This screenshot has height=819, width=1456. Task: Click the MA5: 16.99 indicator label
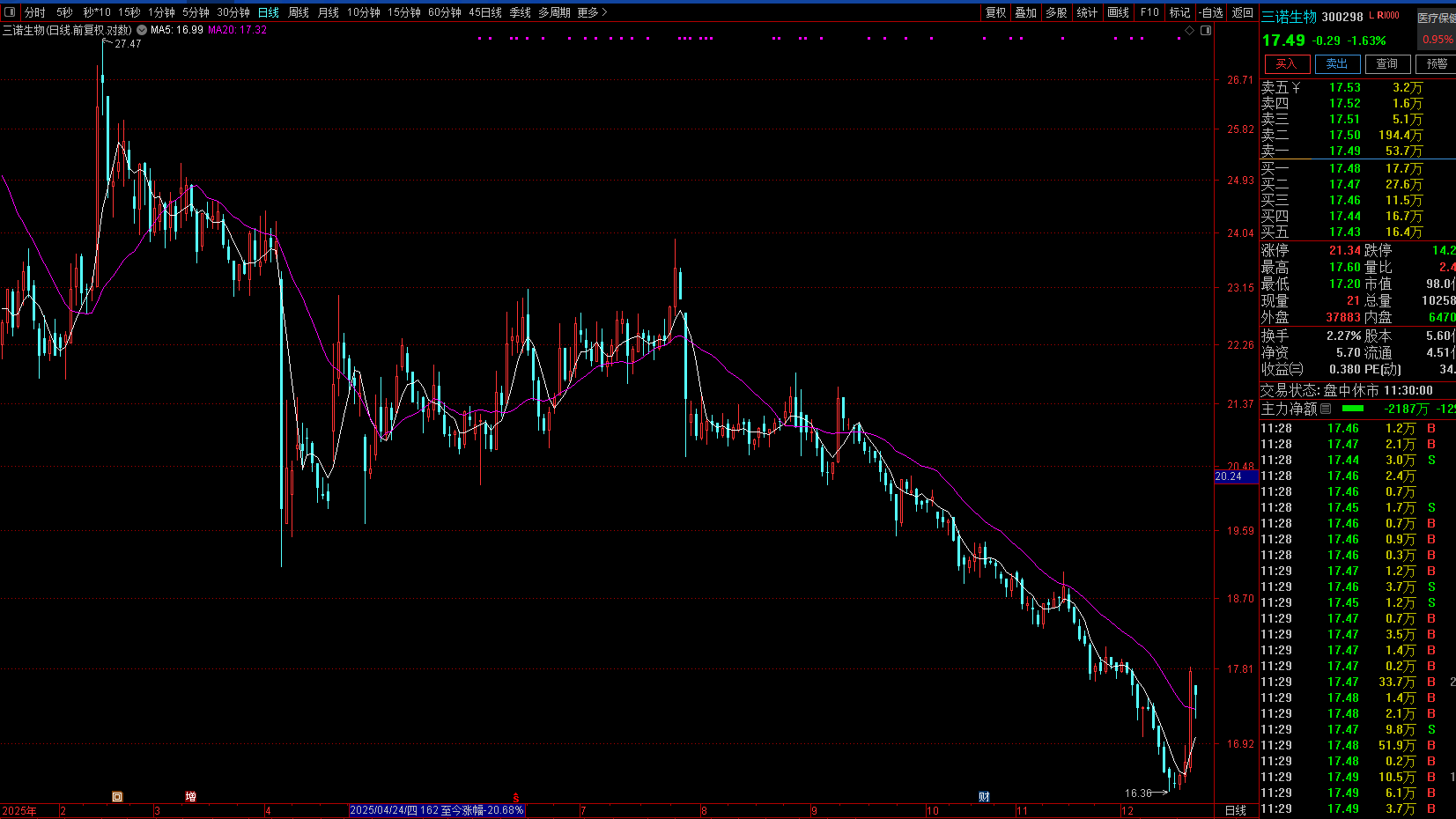(177, 30)
